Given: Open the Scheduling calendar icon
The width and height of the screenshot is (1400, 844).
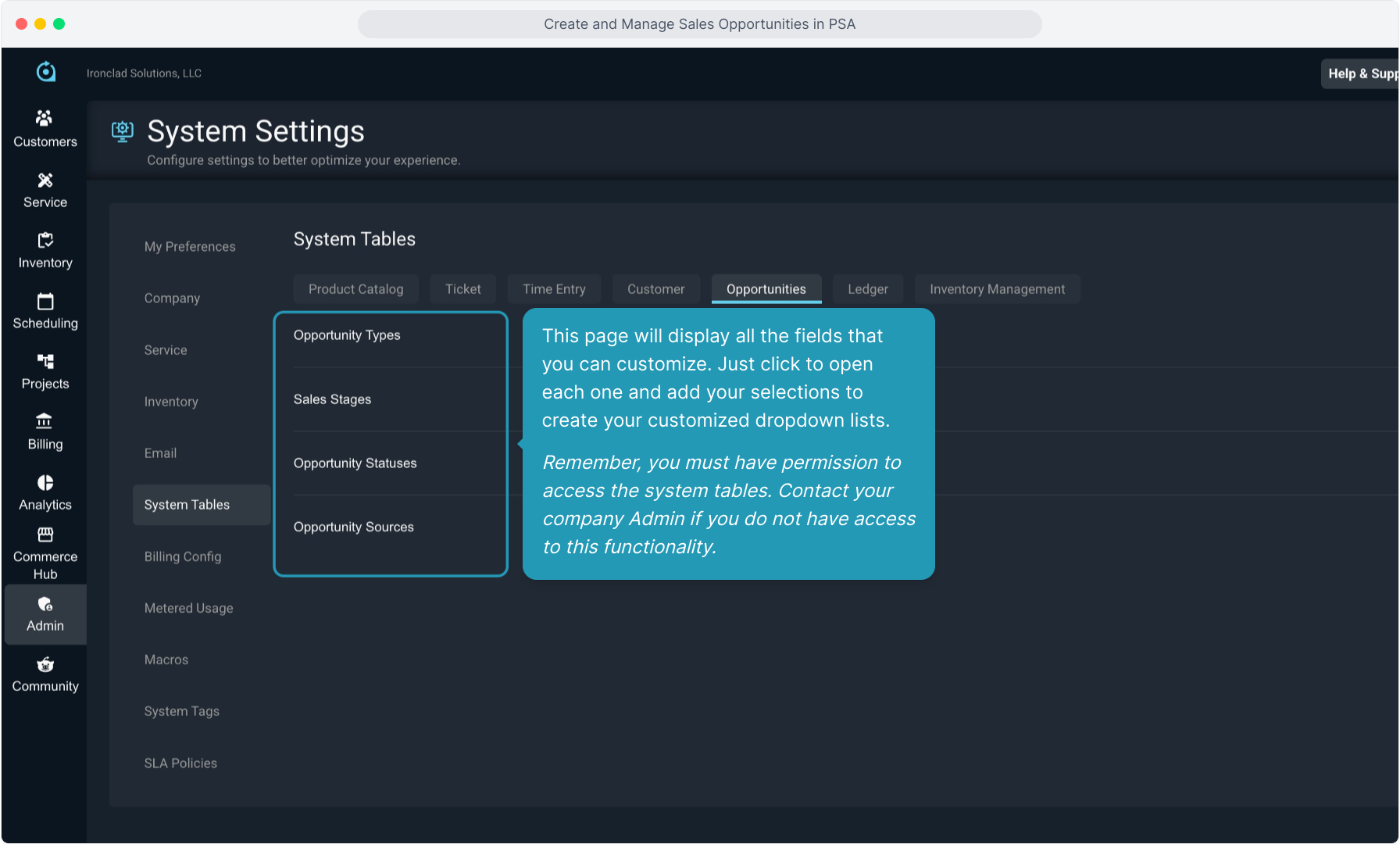Looking at the screenshot, I should 45,302.
